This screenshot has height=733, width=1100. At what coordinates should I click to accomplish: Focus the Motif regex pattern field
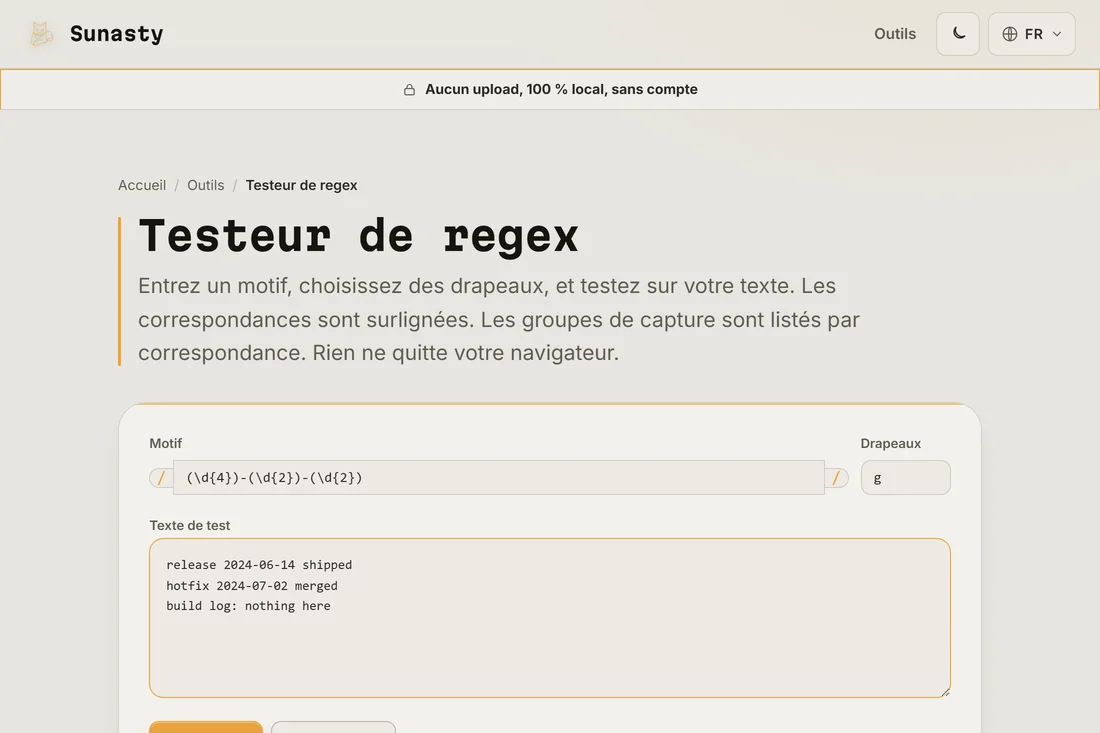(x=499, y=478)
